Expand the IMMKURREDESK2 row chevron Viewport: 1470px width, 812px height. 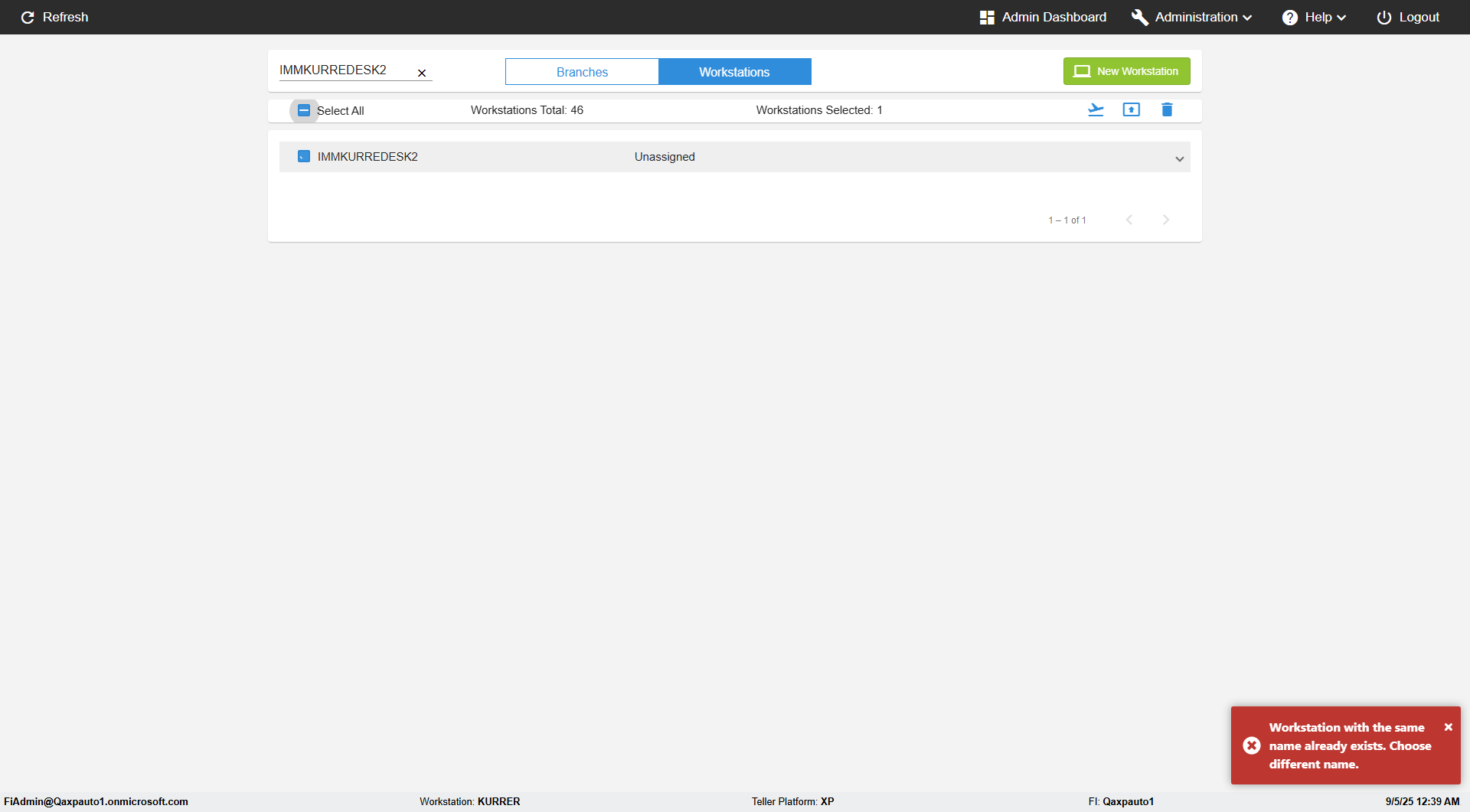coord(1180,159)
